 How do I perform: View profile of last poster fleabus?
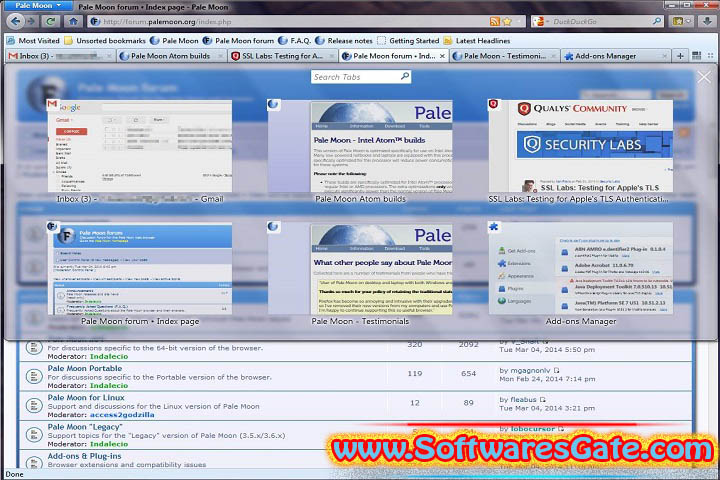[523, 400]
